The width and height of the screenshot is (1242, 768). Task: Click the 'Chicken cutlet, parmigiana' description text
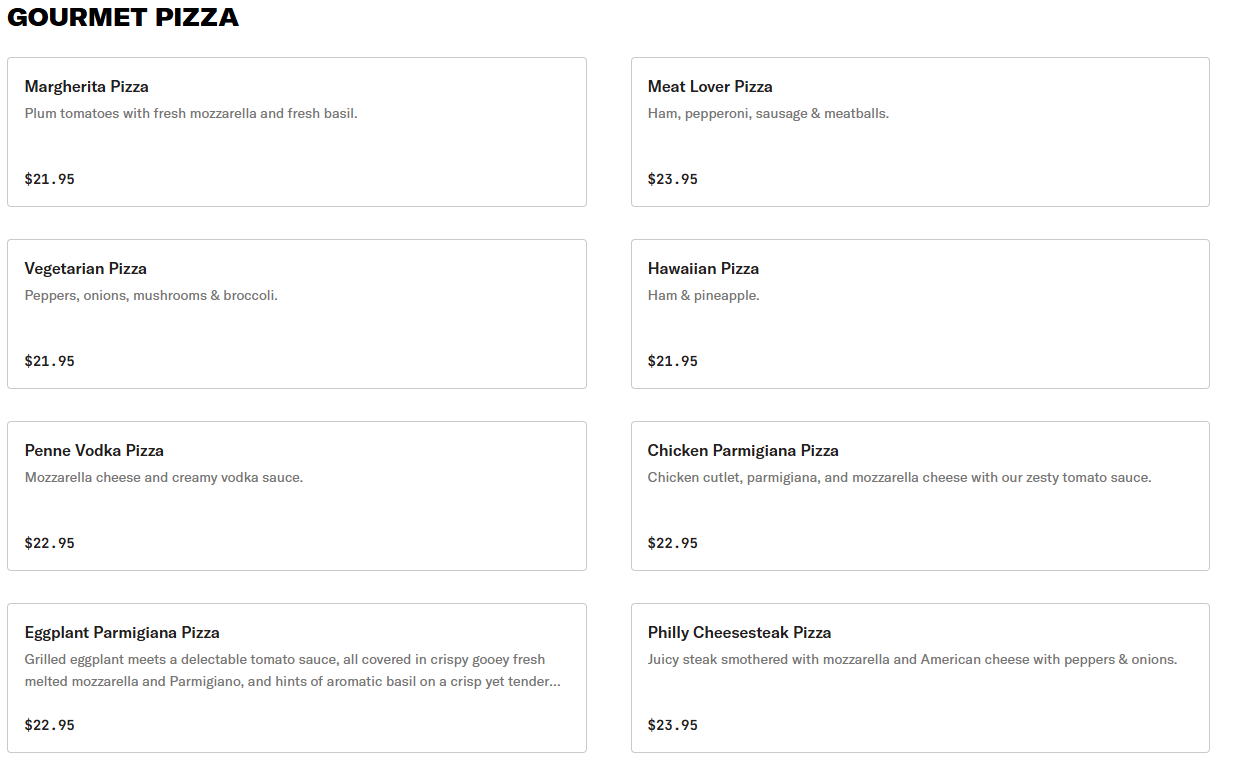click(x=899, y=478)
